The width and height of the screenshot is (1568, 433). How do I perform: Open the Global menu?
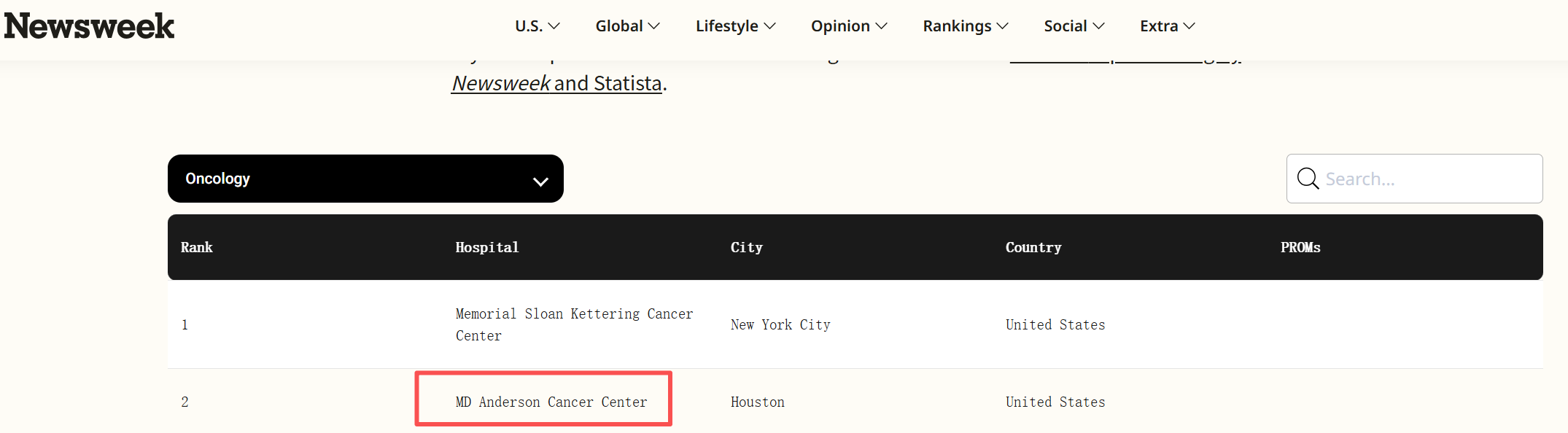click(x=628, y=26)
